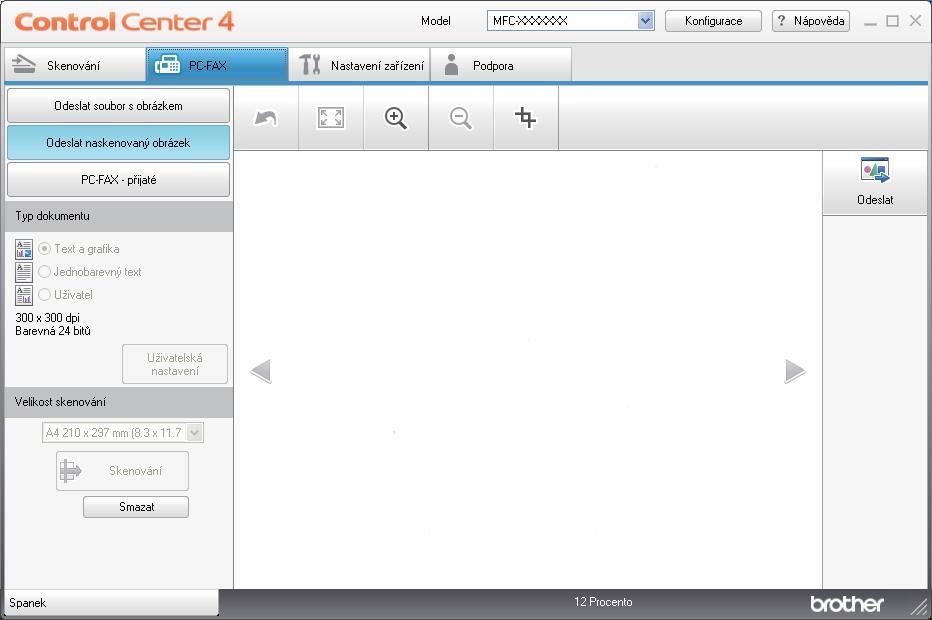Click PC-FAX - přijaté button
This screenshot has height=620, width=932.
click(x=118, y=180)
